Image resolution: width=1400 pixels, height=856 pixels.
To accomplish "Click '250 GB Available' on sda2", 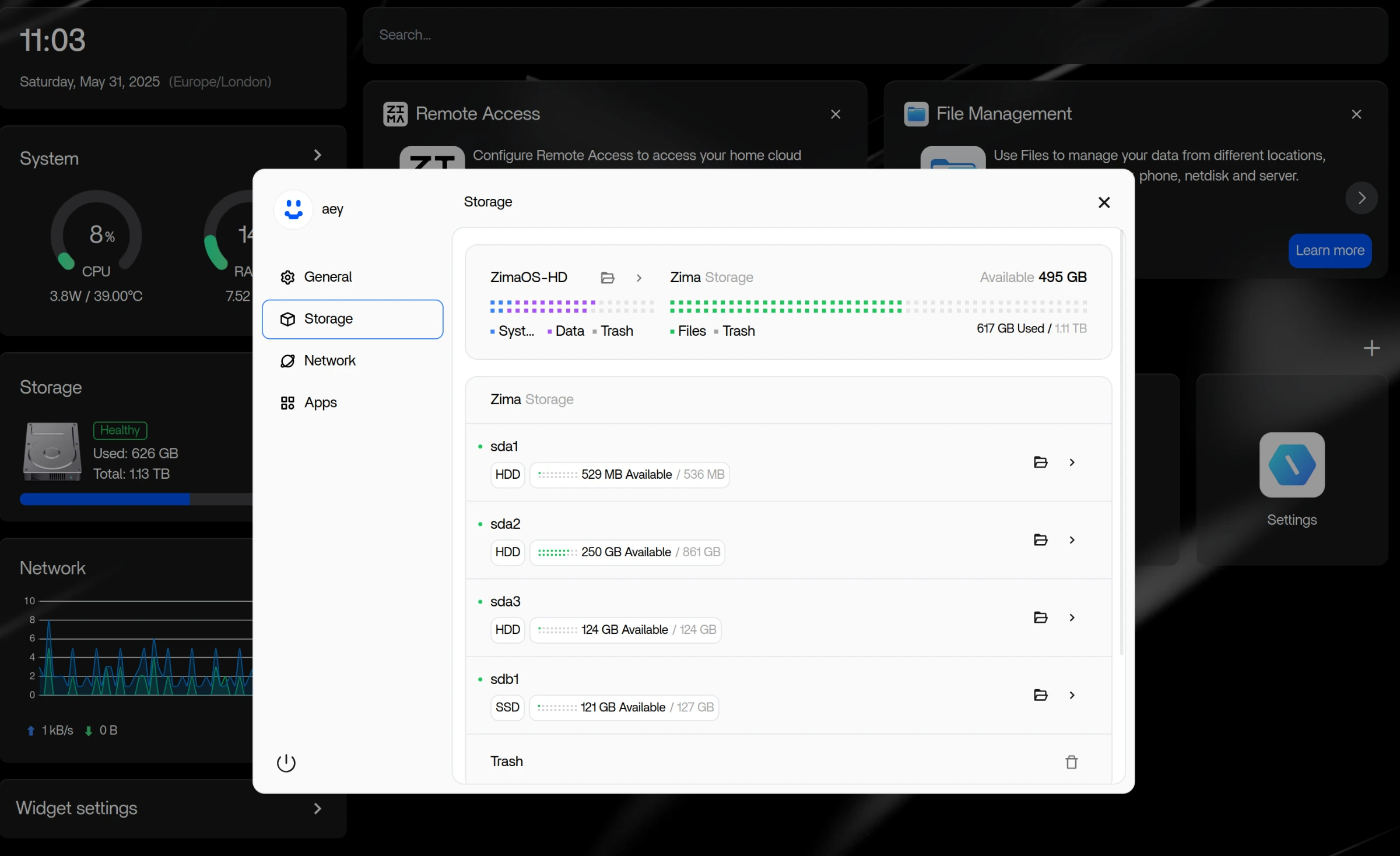I will [x=626, y=552].
